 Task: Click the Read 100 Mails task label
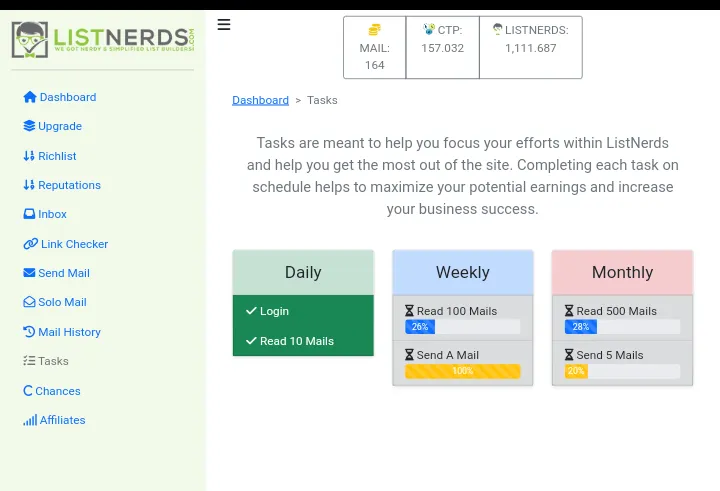(456, 311)
